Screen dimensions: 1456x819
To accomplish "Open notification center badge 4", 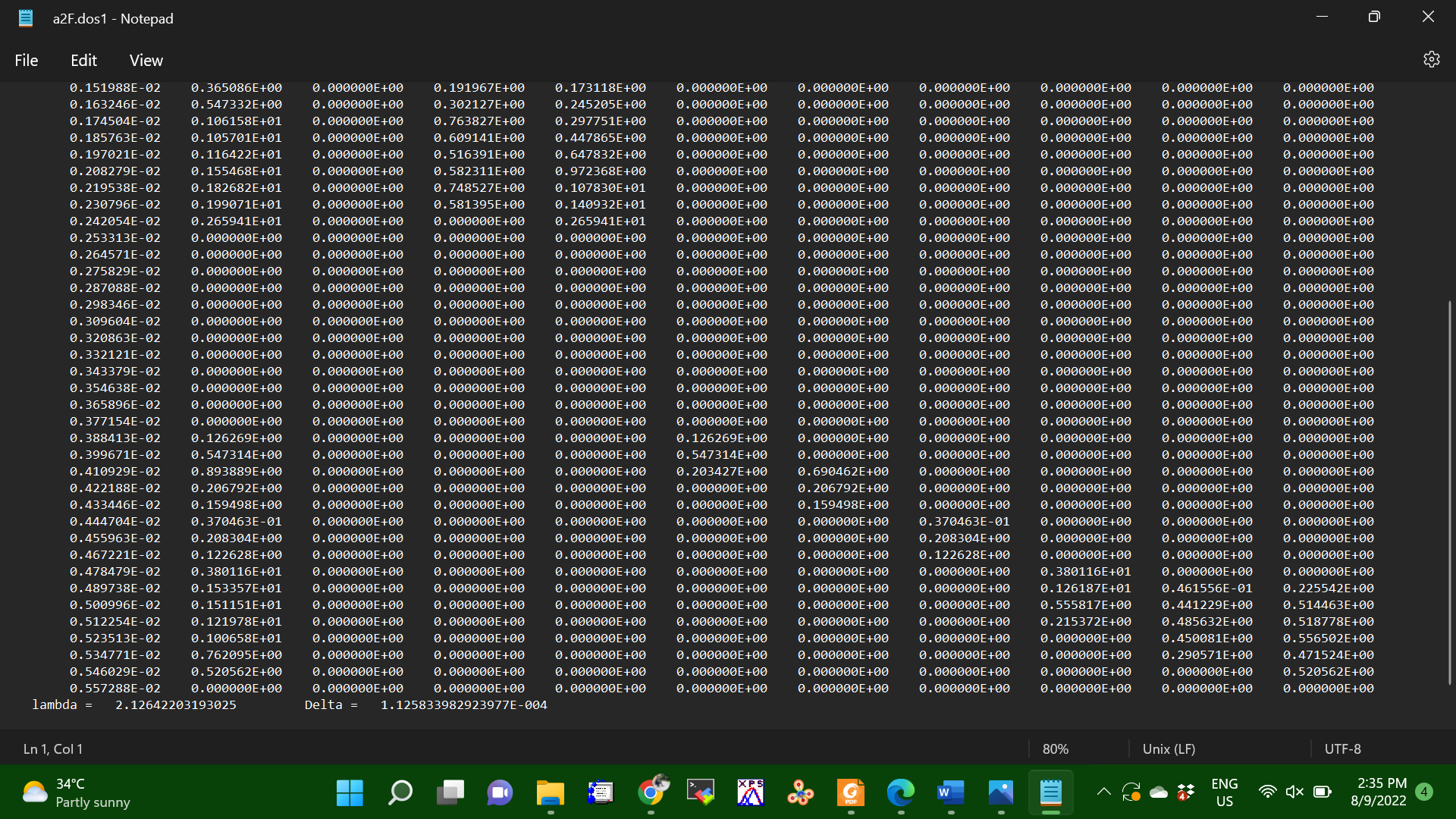I will click(1424, 792).
